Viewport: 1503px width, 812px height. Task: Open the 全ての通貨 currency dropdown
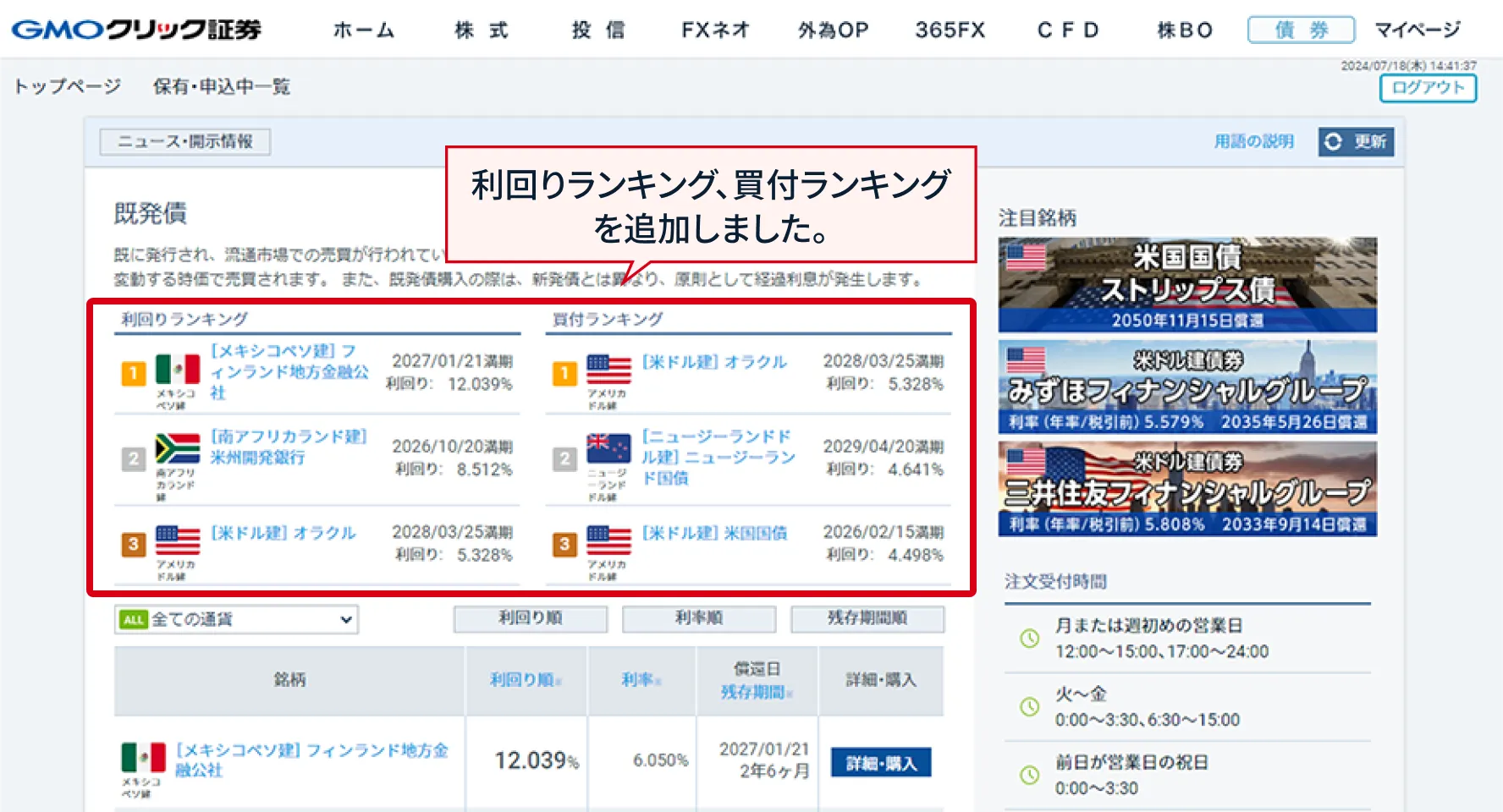236,619
